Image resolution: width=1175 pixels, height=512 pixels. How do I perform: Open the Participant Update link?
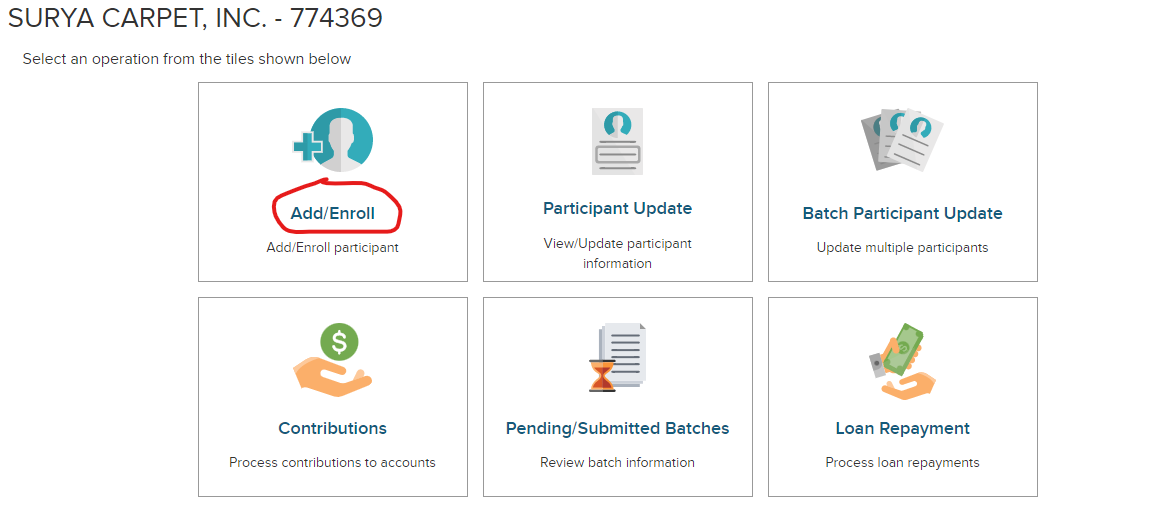(x=617, y=208)
